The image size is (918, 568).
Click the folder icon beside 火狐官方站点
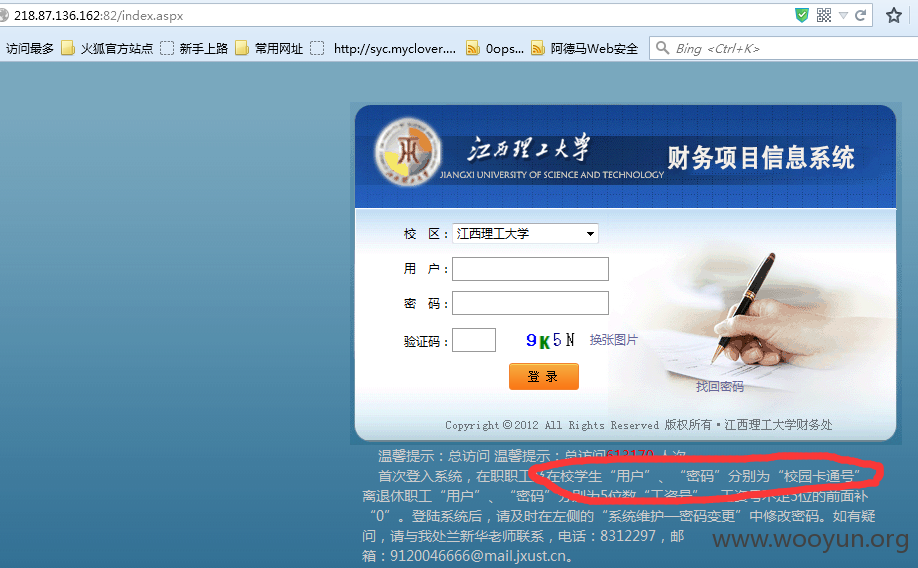point(68,48)
